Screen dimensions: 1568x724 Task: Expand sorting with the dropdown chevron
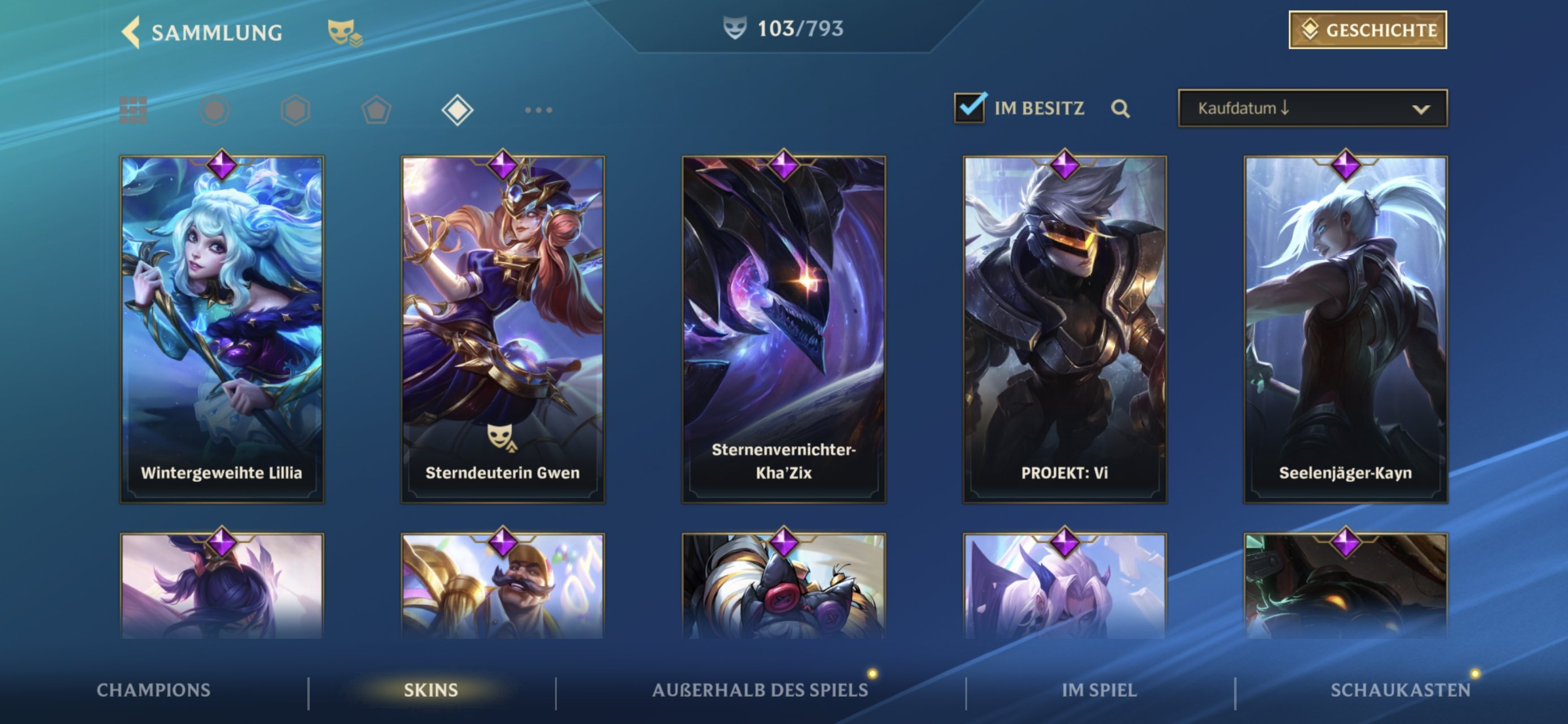tap(1421, 110)
